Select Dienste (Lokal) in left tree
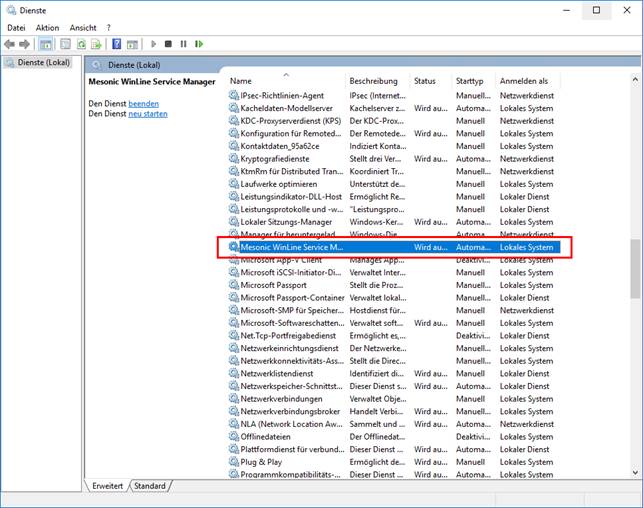Image resolution: width=643 pixels, height=508 pixels. click(41, 63)
